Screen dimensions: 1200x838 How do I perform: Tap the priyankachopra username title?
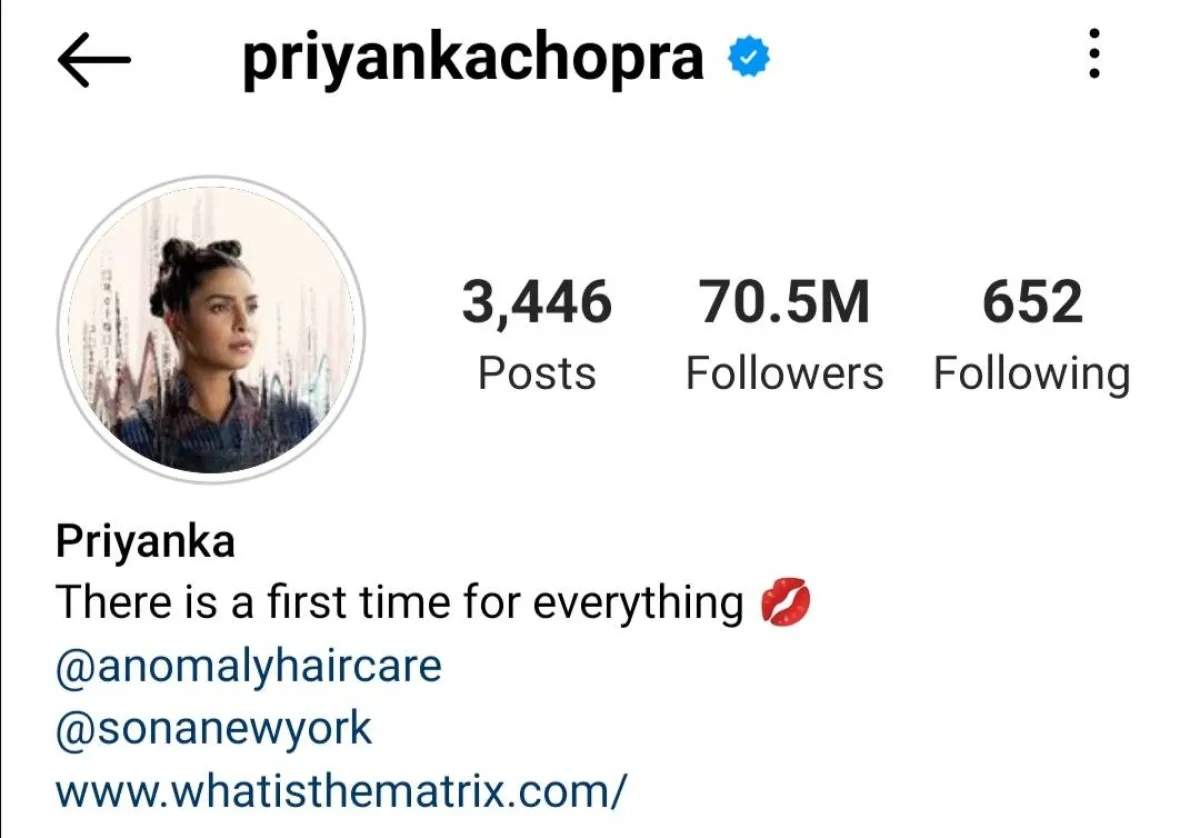(x=473, y=59)
